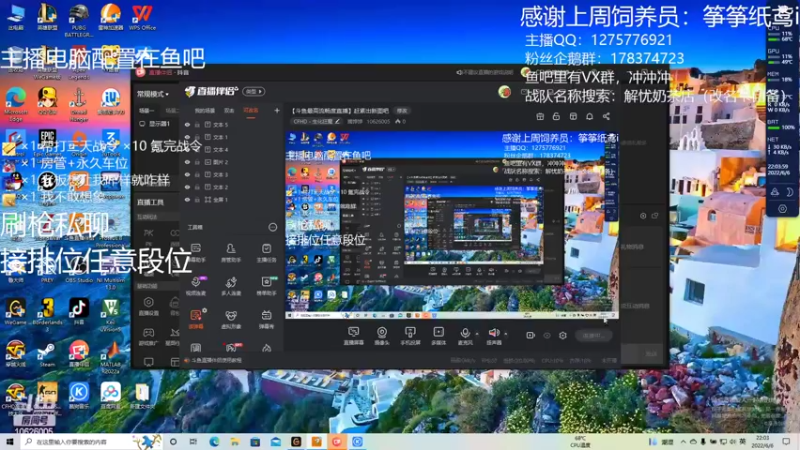
Task: Open 抖音 TikTok desktop shortcut
Action: (78, 312)
